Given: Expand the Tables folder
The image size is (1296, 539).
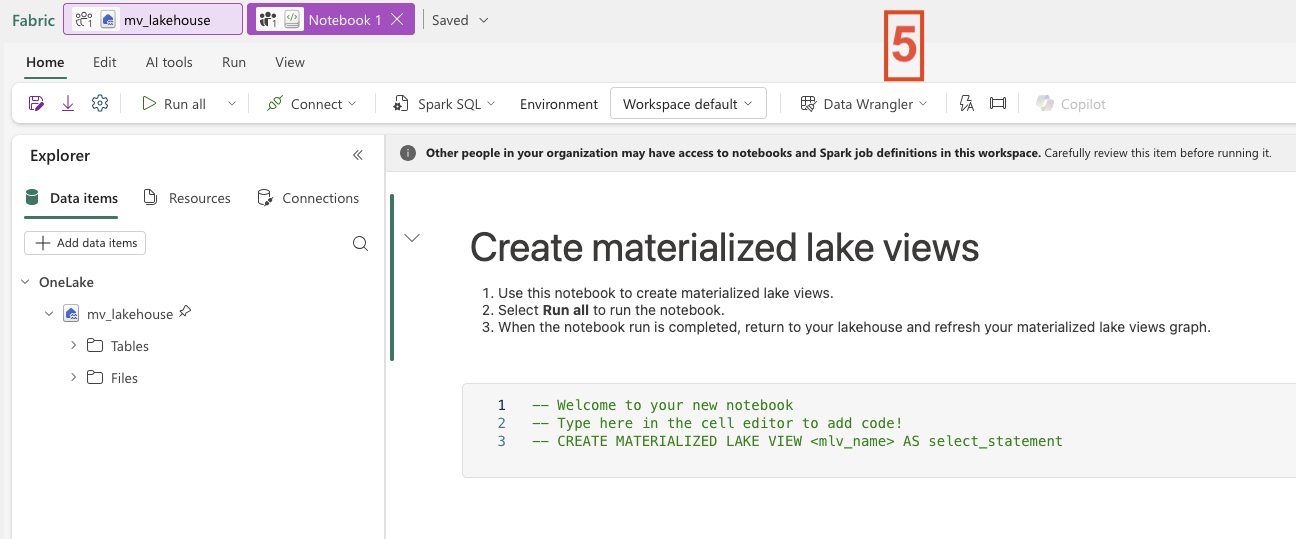Looking at the screenshot, I should click(74, 346).
